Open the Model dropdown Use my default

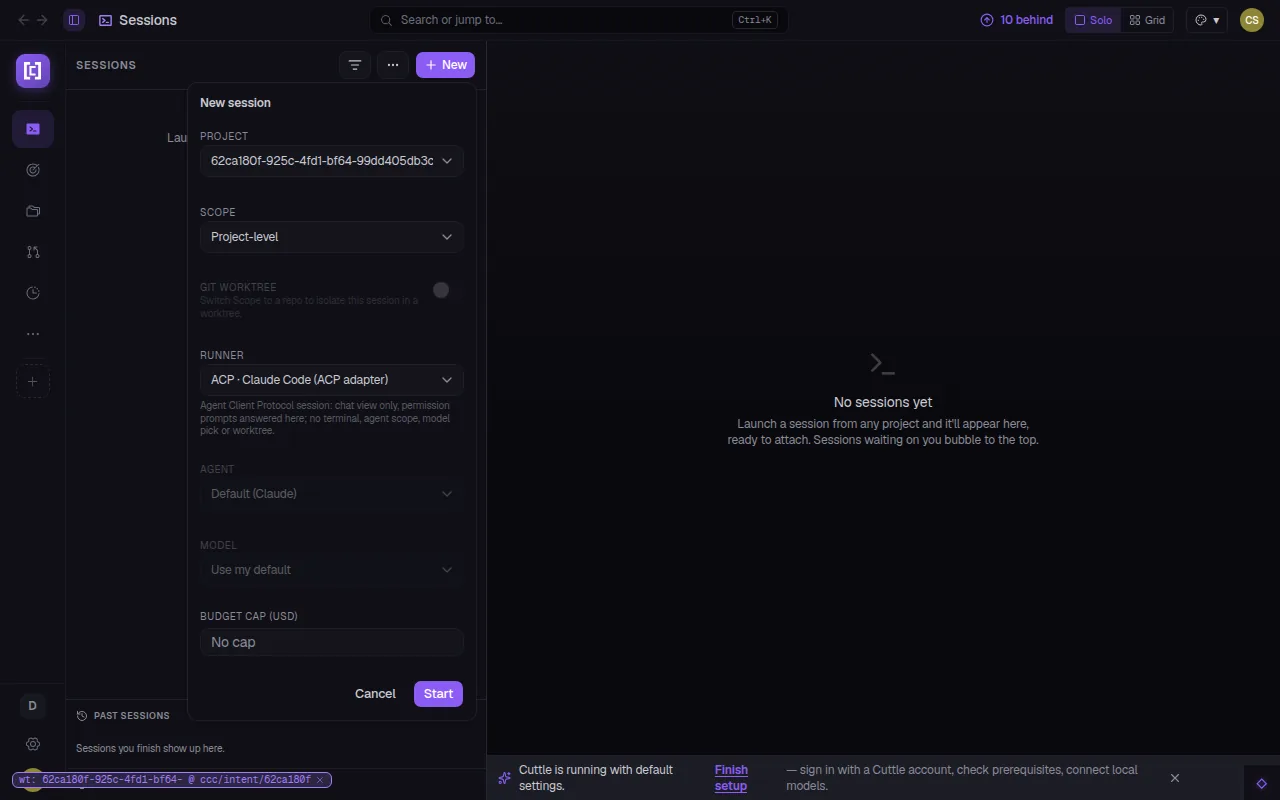point(331,570)
